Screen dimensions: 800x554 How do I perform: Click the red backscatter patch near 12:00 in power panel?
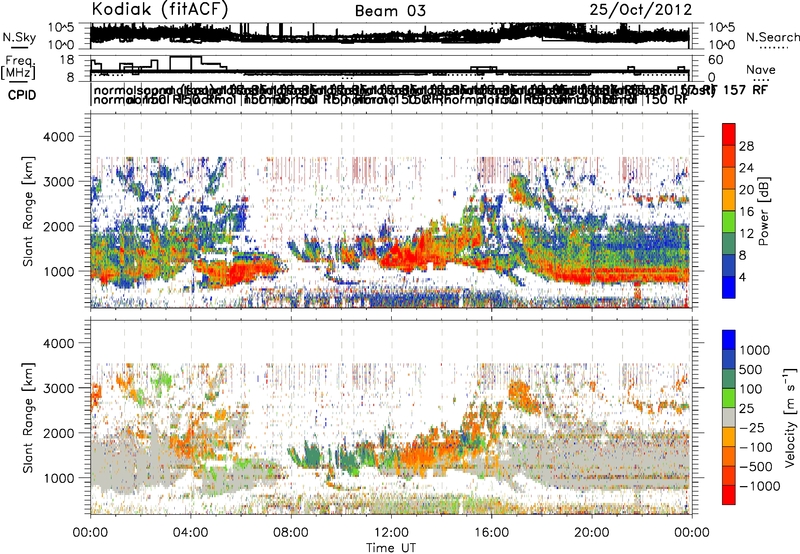tap(406, 255)
